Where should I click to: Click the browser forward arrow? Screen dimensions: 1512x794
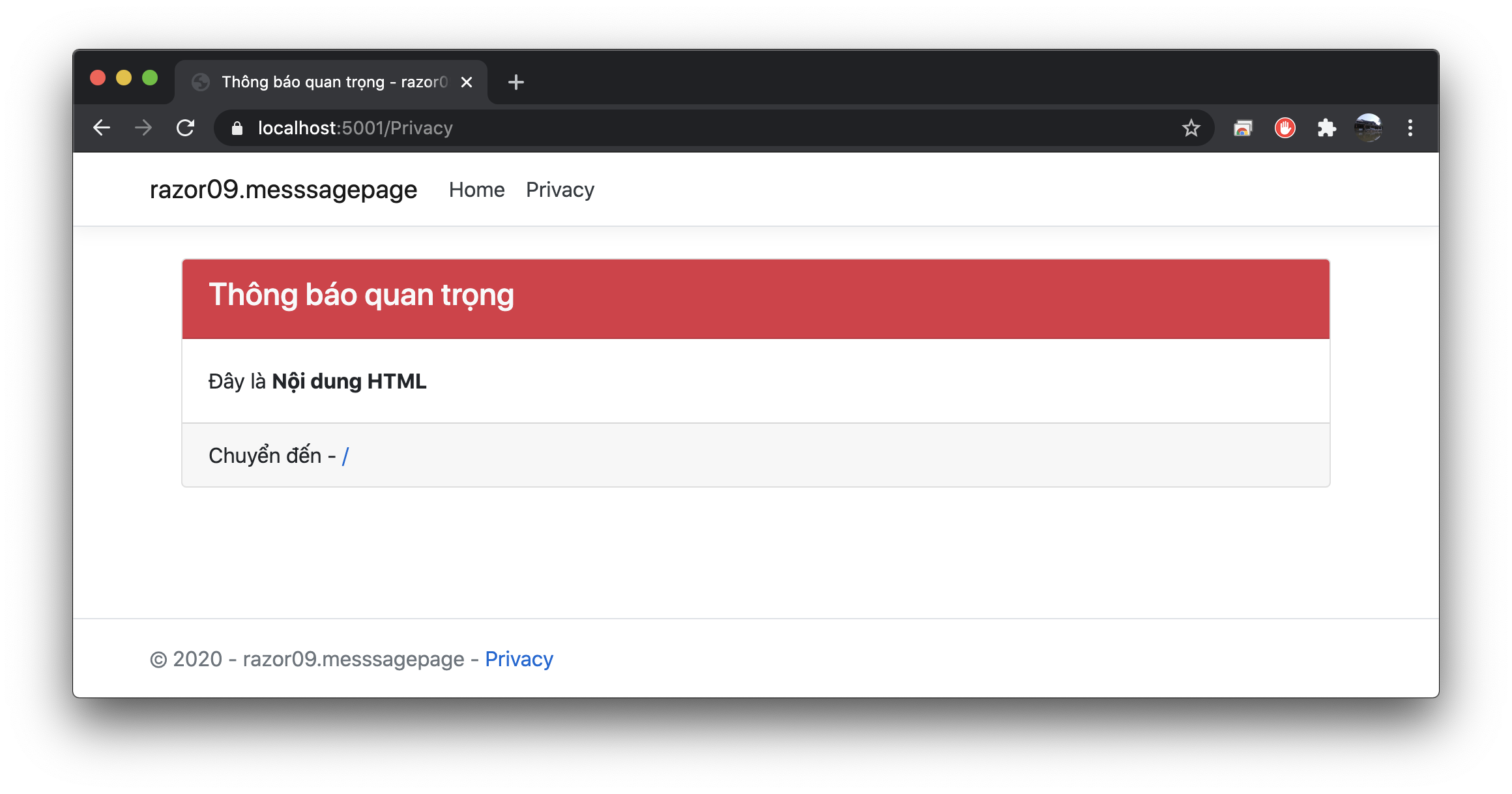(143, 128)
